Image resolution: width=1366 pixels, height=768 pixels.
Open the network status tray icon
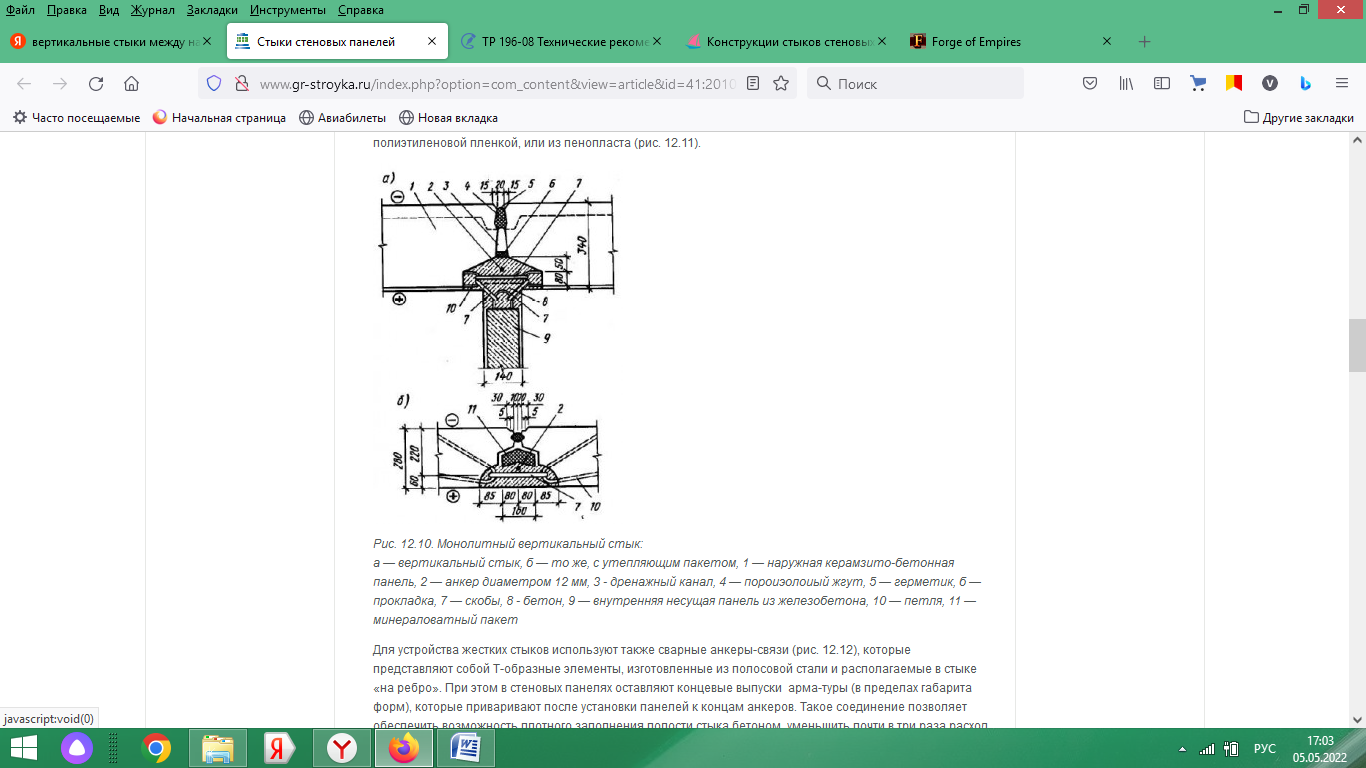1207,748
